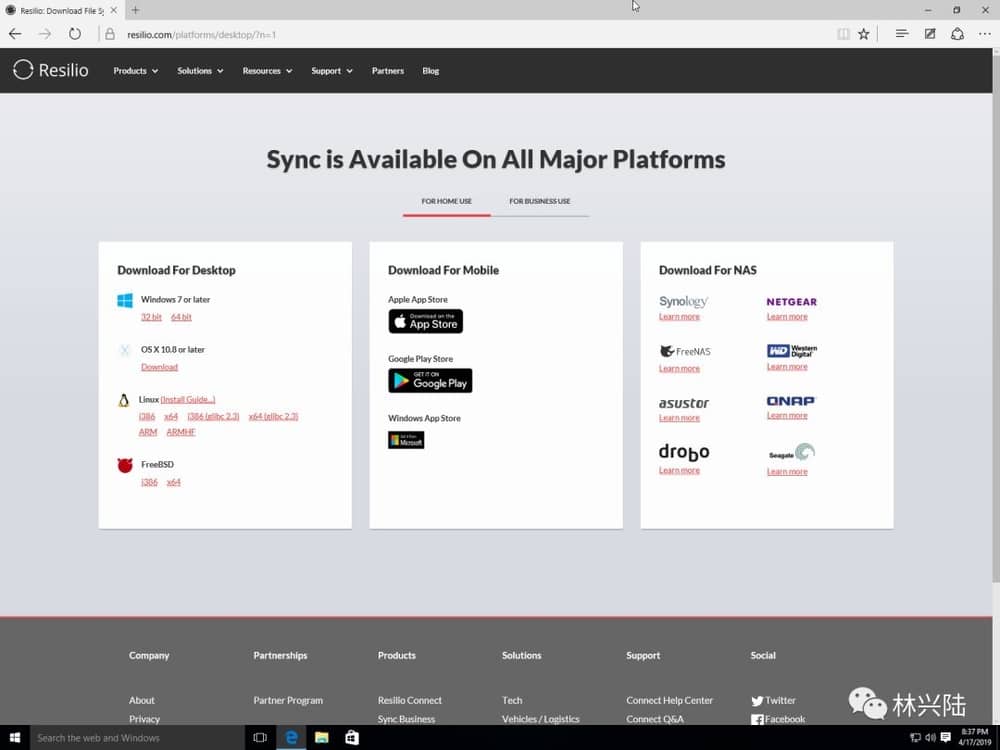1000x750 pixels.
Task: Click Download on the App Store badge
Action: coord(425,321)
